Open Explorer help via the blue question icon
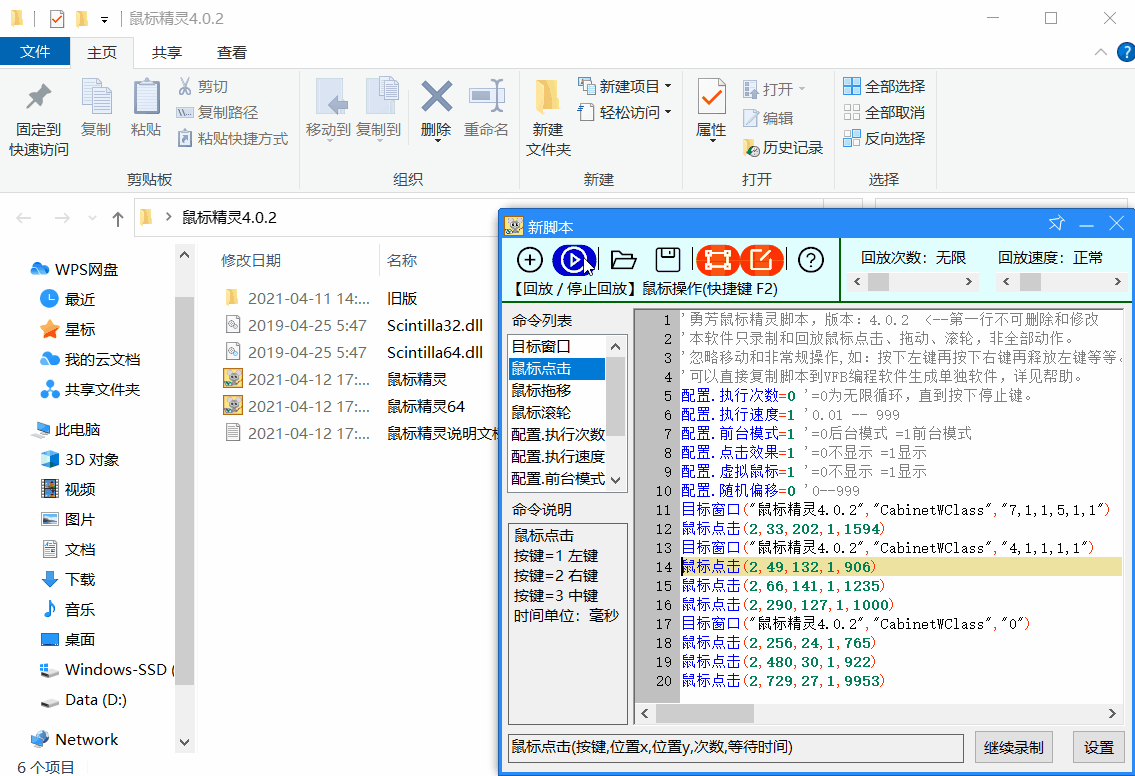 [1126, 52]
